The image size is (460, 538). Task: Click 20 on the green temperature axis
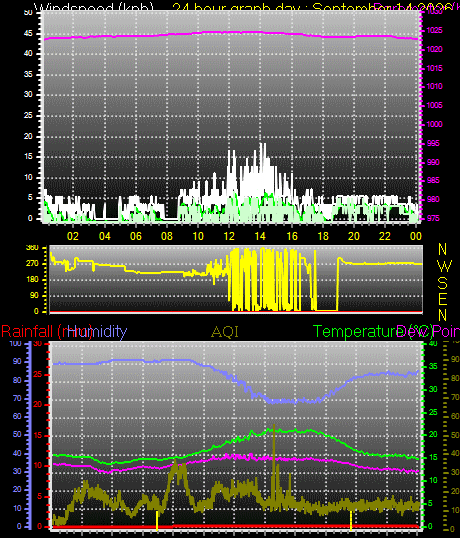coord(433,434)
